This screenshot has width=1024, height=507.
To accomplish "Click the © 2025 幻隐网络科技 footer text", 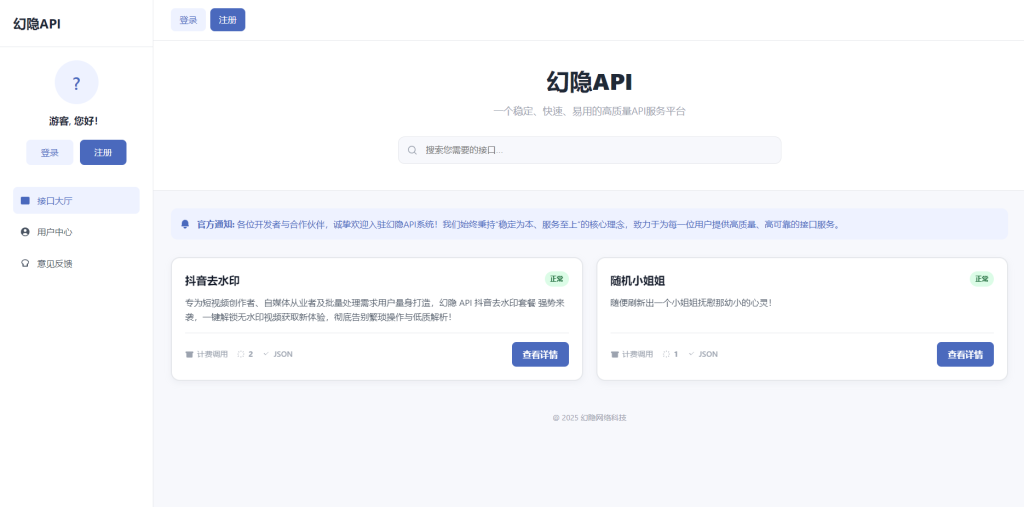I will pos(589,417).
